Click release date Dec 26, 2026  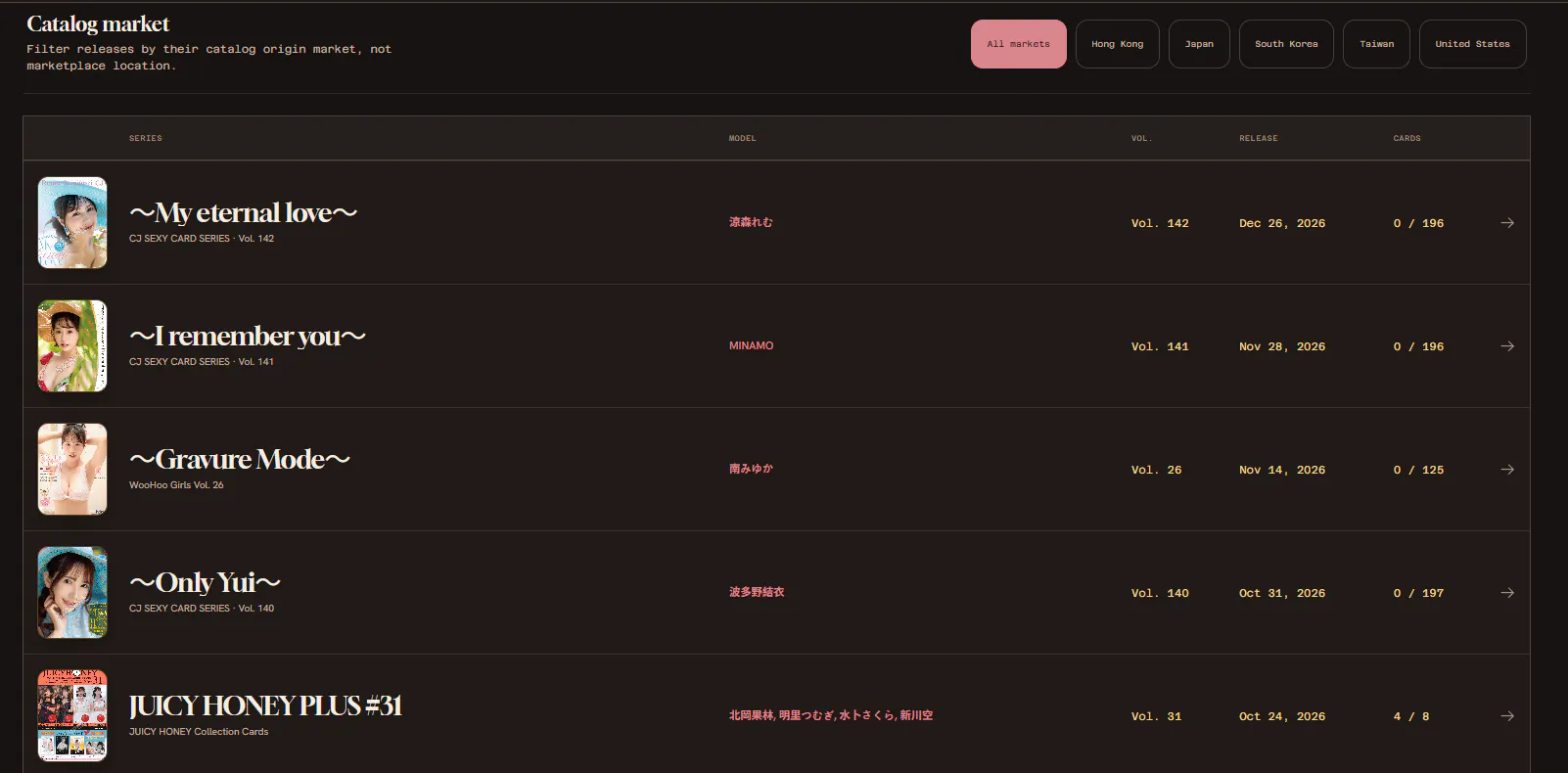click(1282, 223)
